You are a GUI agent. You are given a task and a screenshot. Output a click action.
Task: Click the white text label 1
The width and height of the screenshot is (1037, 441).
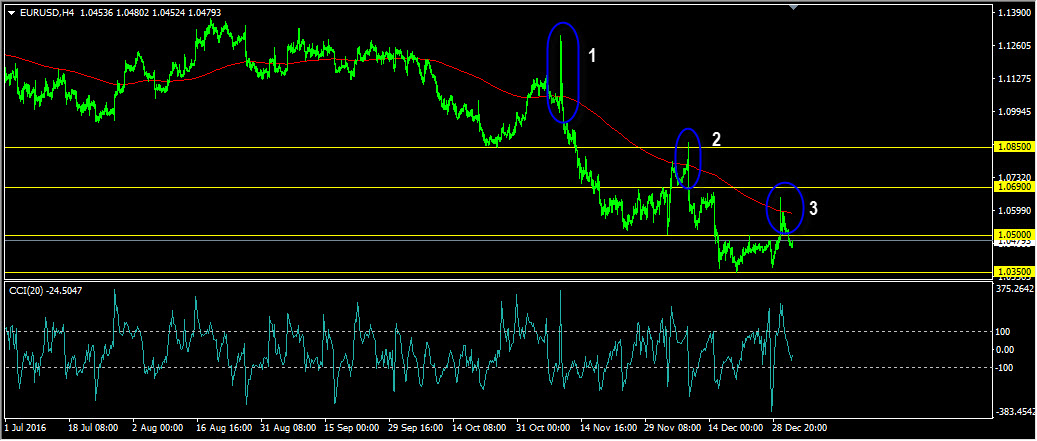[x=592, y=56]
